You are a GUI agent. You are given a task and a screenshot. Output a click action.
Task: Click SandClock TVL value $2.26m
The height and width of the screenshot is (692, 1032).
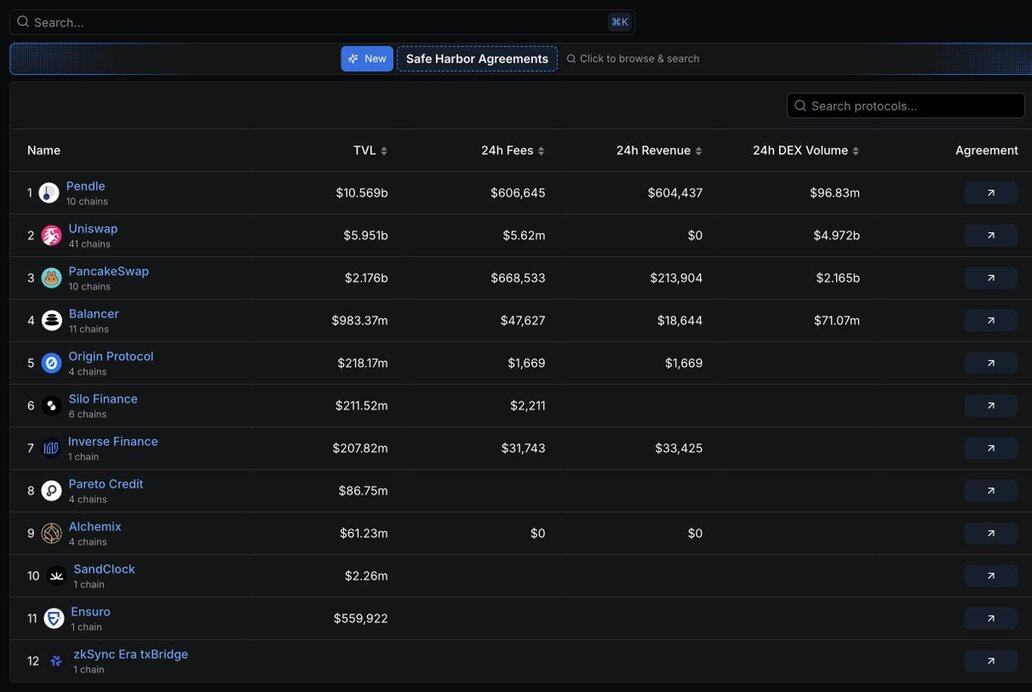(x=366, y=576)
